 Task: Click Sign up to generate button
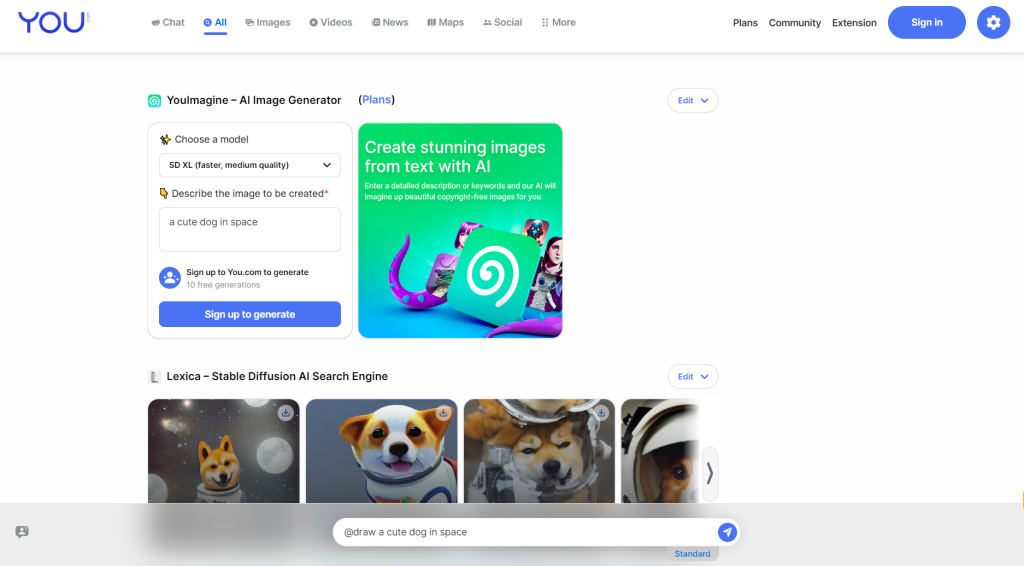click(x=249, y=314)
